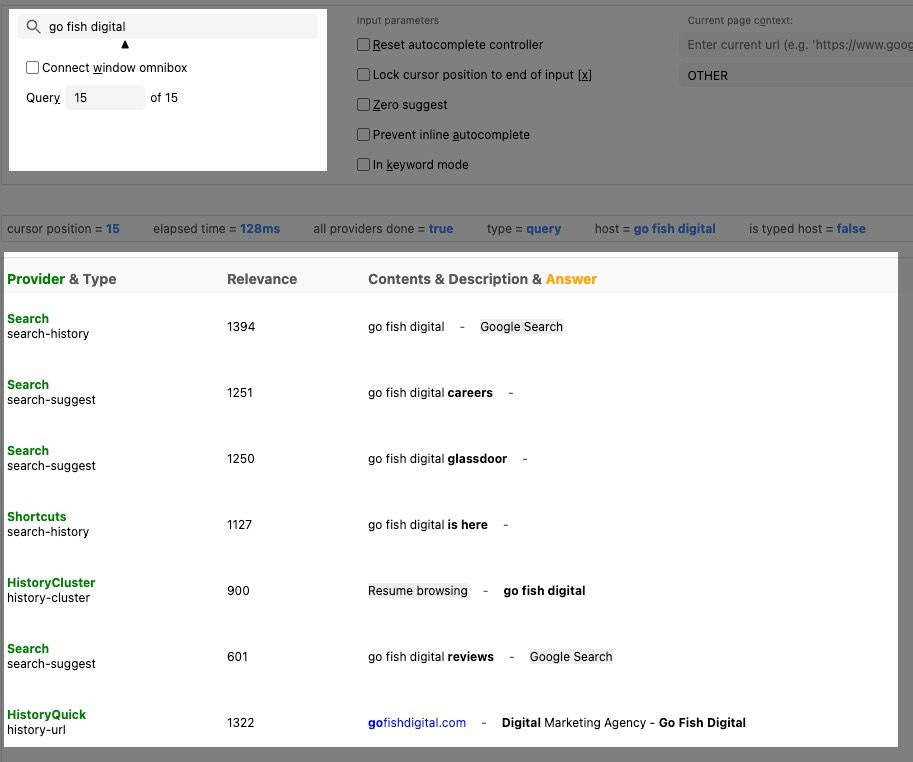Open the OTHER page classification dropdown
This screenshot has width=913, height=762.
coord(796,76)
